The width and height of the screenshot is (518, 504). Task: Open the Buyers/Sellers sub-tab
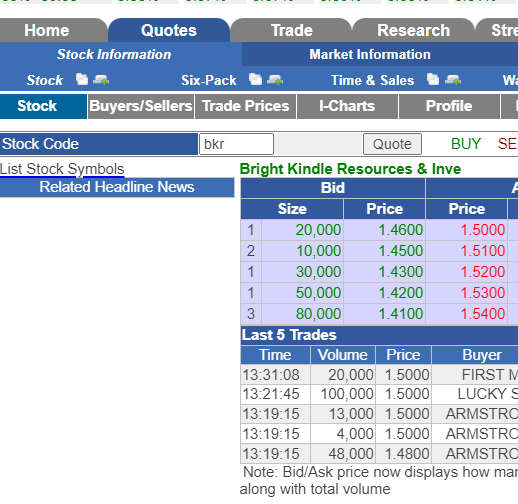coord(141,106)
